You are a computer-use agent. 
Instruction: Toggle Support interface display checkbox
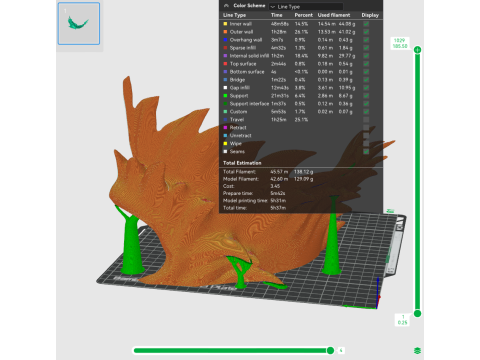pos(366,104)
